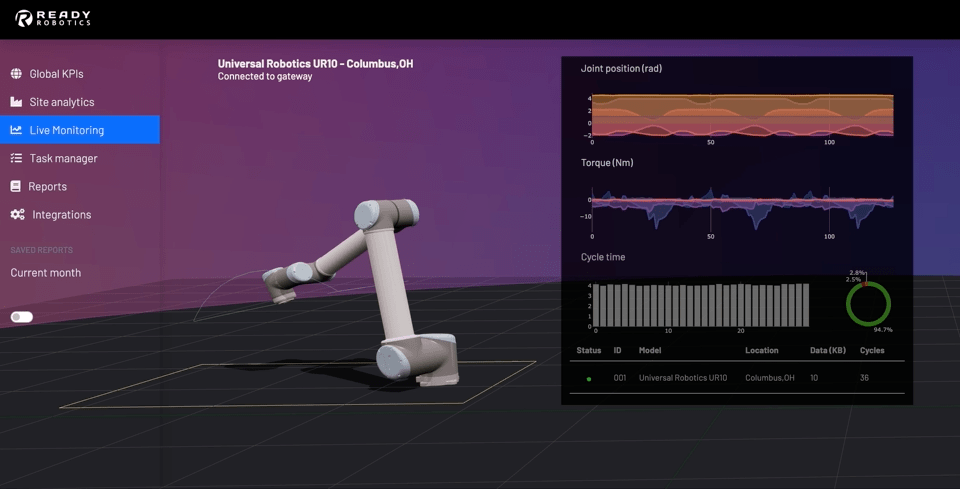Click the Status column header
Screen dimensions: 960x489
pos(588,351)
